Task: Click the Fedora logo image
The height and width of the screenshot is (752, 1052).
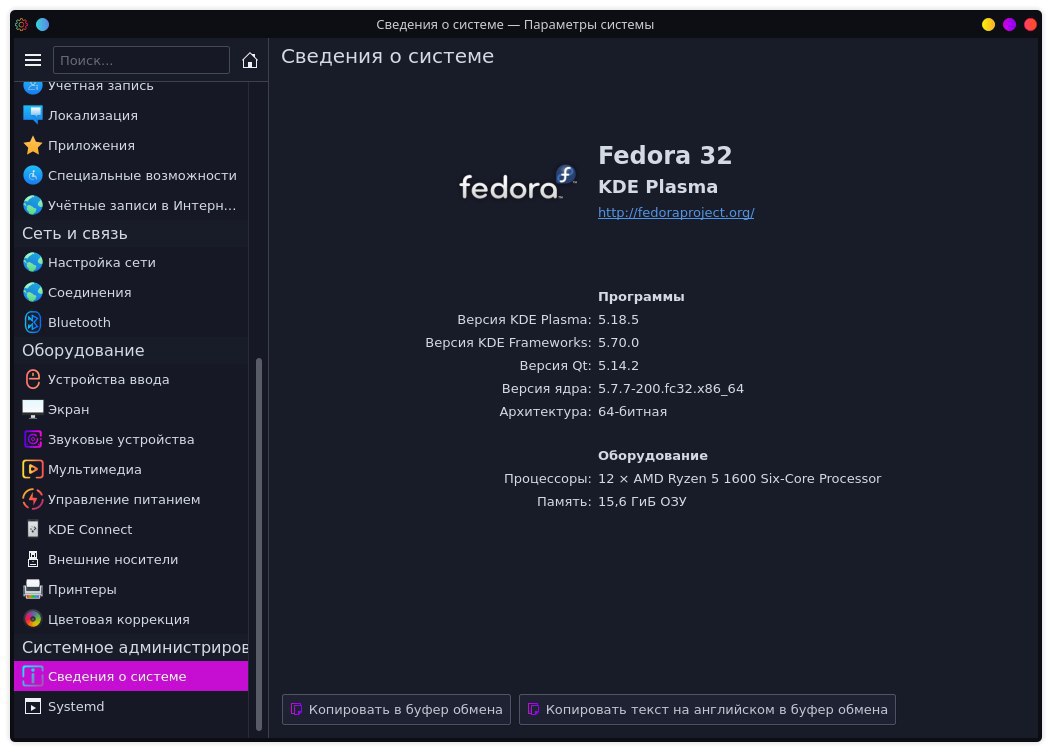Action: click(518, 183)
